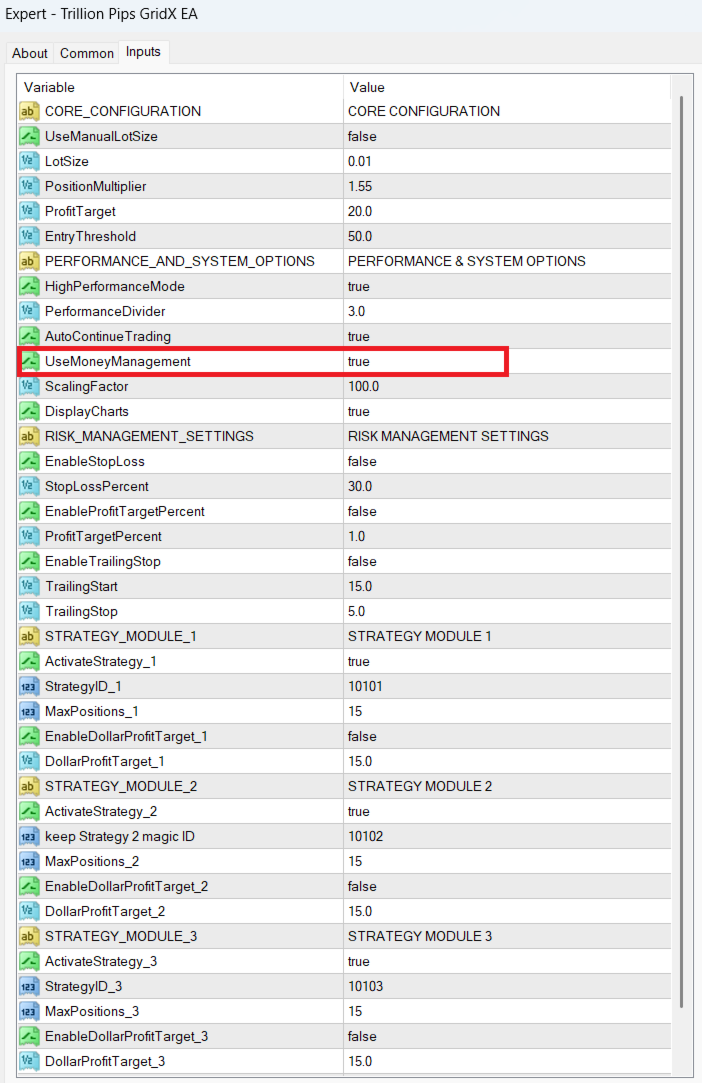702x1083 pixels.
Task: Click the string icon beside RISK_MANAGEMENT_SETTINGS
Action: coord(28,436)
